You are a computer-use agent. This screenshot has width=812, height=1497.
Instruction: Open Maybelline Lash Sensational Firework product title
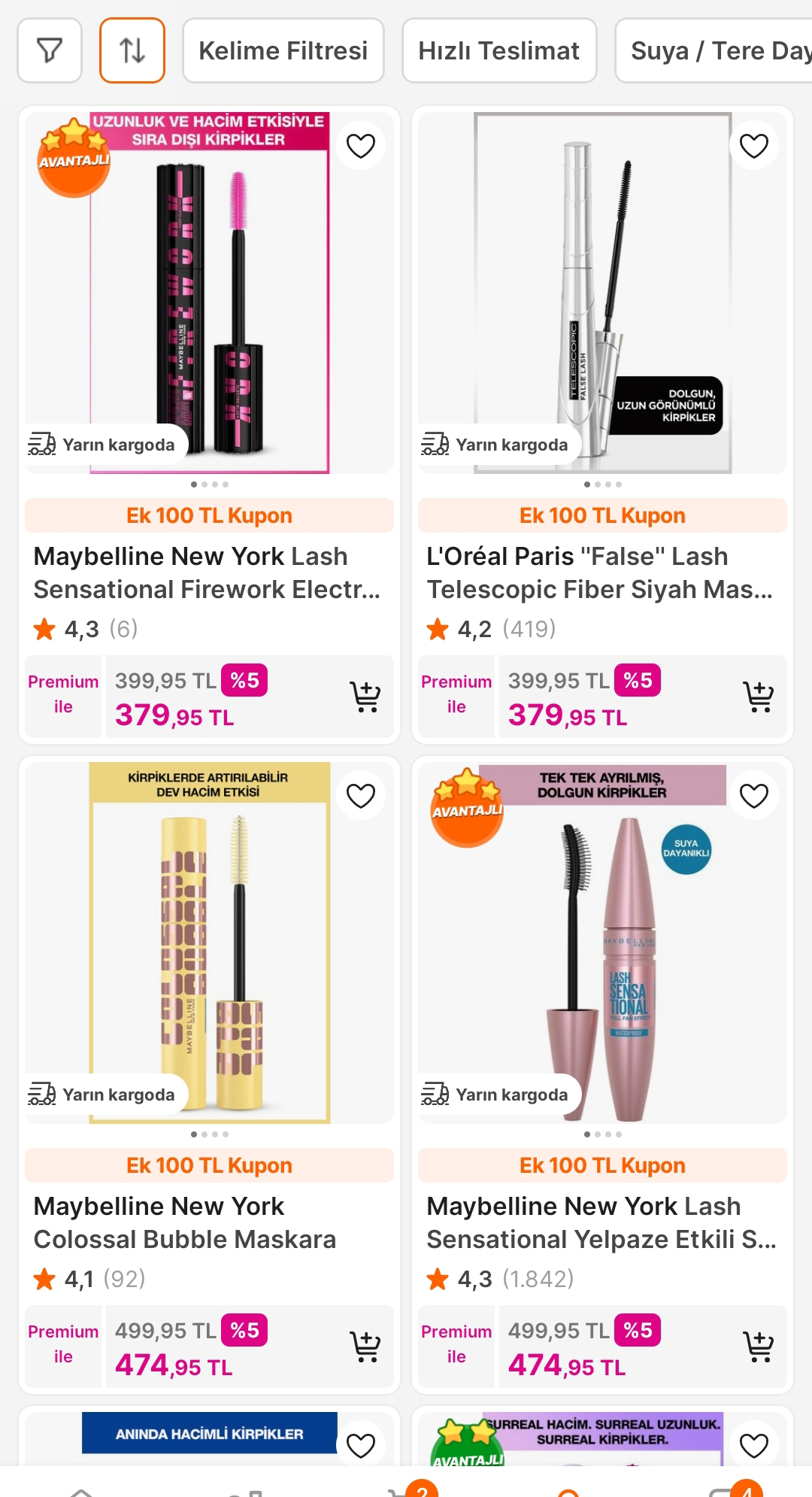[208, 572]
